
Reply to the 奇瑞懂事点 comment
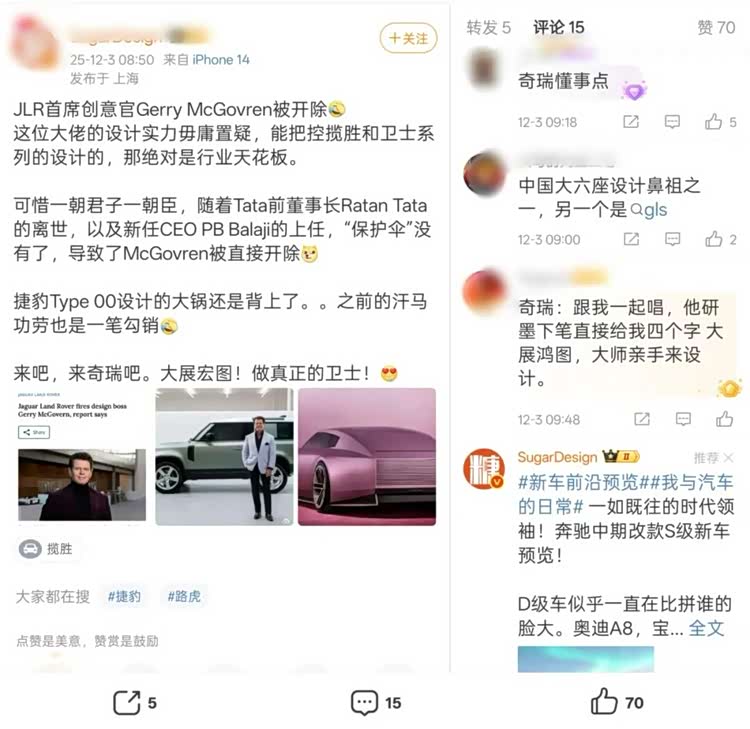click(673, 122)
